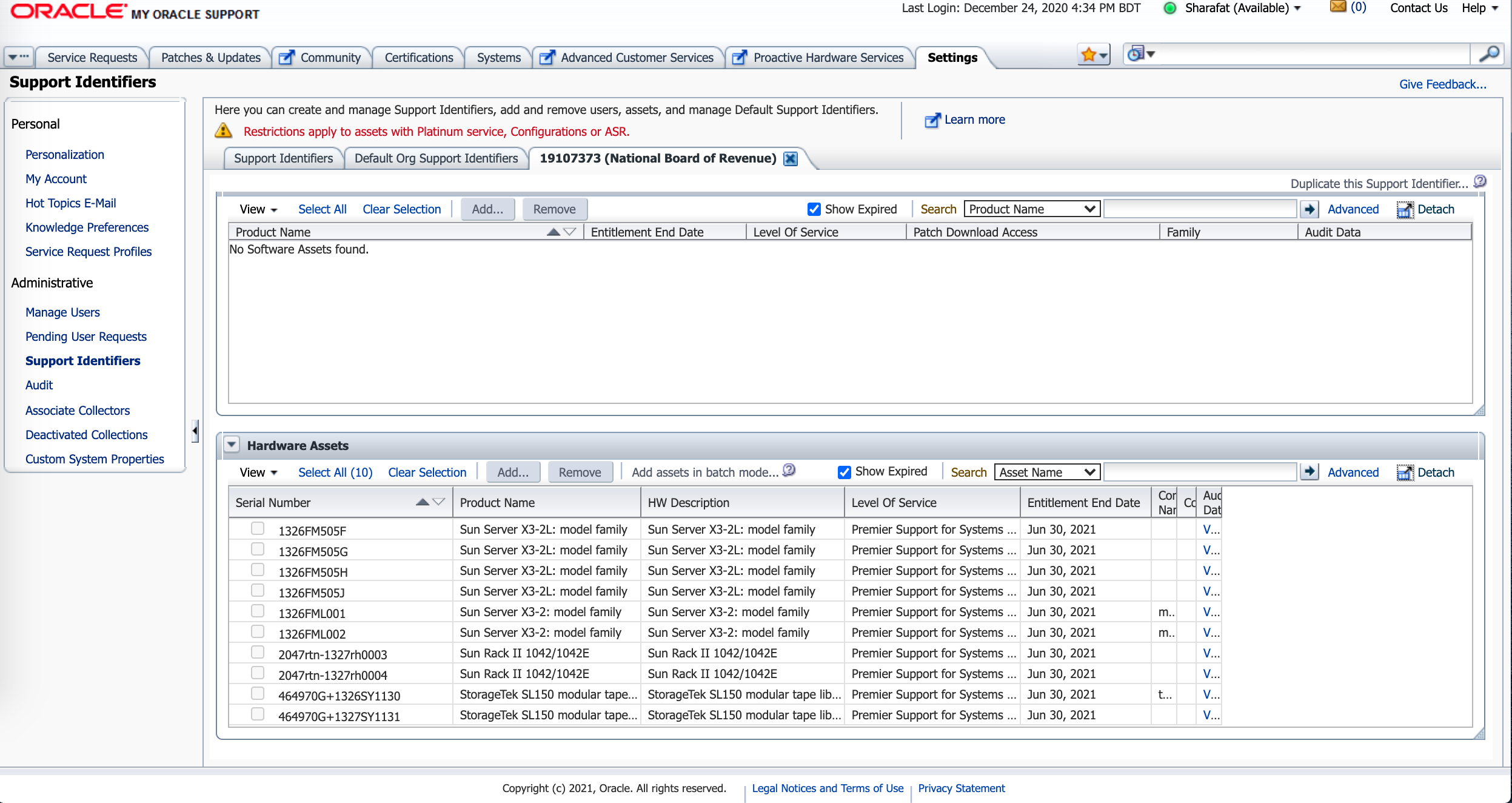
Task: Collapse the left navigation pane splitter
Action: (195, 431)
